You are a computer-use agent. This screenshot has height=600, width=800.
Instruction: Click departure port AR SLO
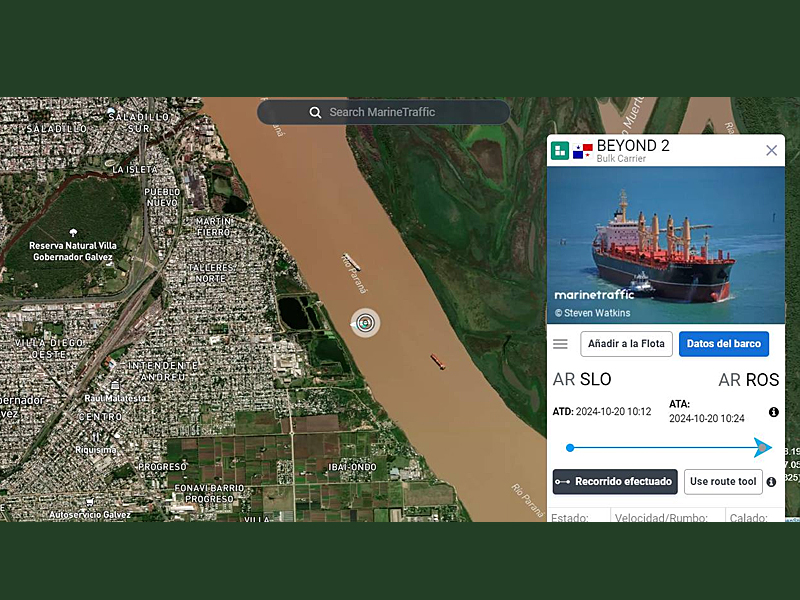click(x=582, y=380)
